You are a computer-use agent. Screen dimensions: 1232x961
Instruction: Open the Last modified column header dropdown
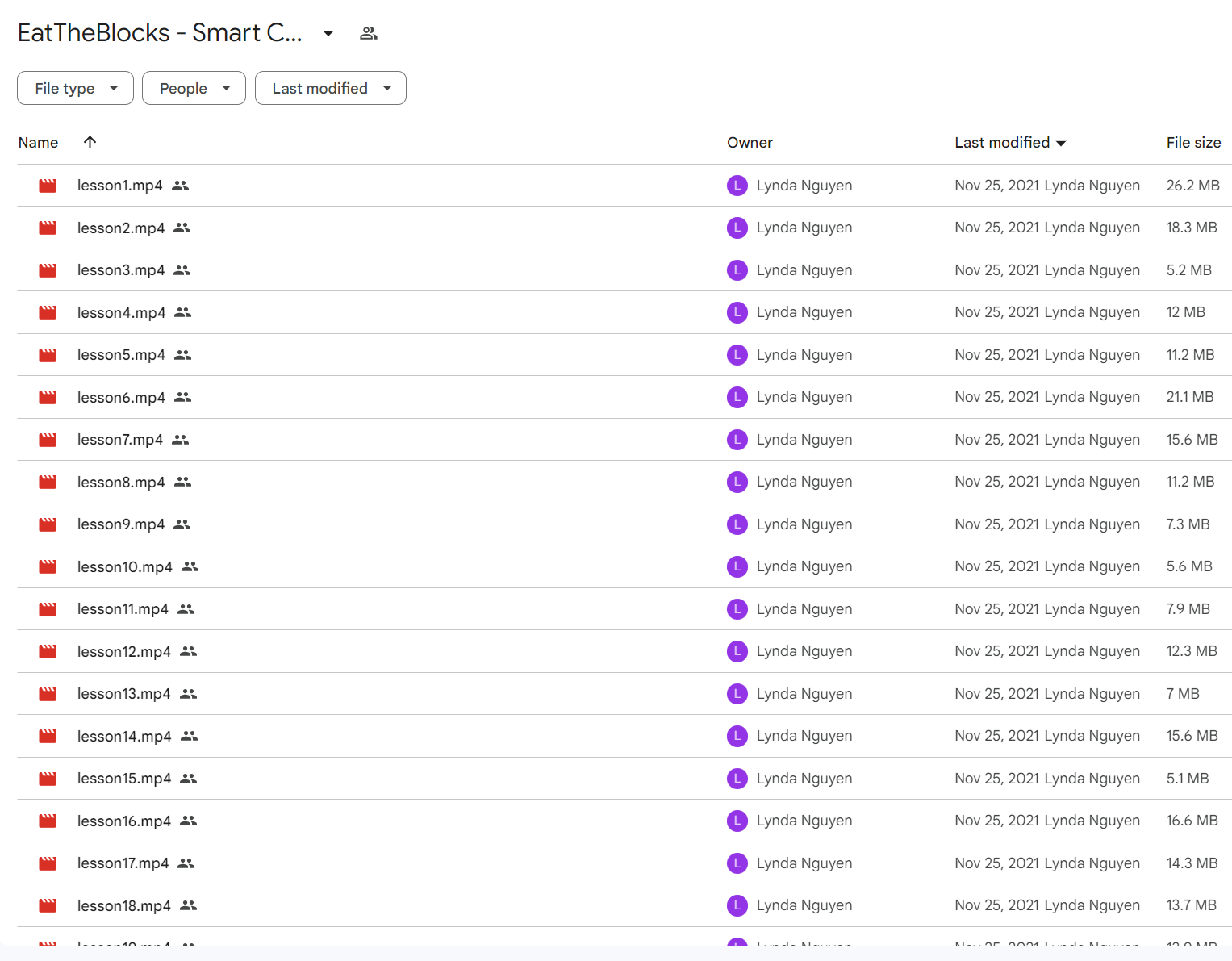1061,144
